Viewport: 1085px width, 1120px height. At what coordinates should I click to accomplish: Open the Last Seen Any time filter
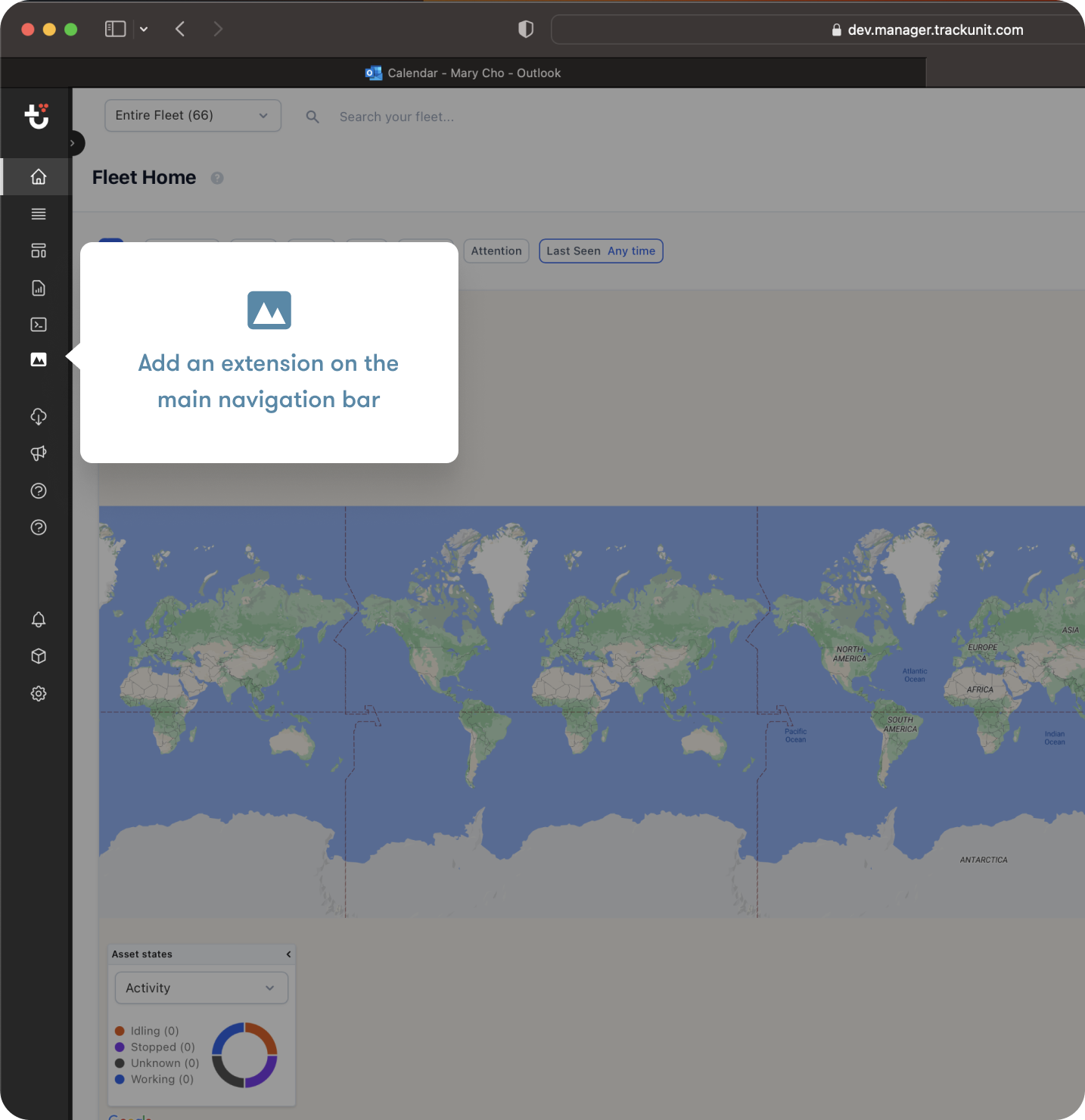click(601, 251)
